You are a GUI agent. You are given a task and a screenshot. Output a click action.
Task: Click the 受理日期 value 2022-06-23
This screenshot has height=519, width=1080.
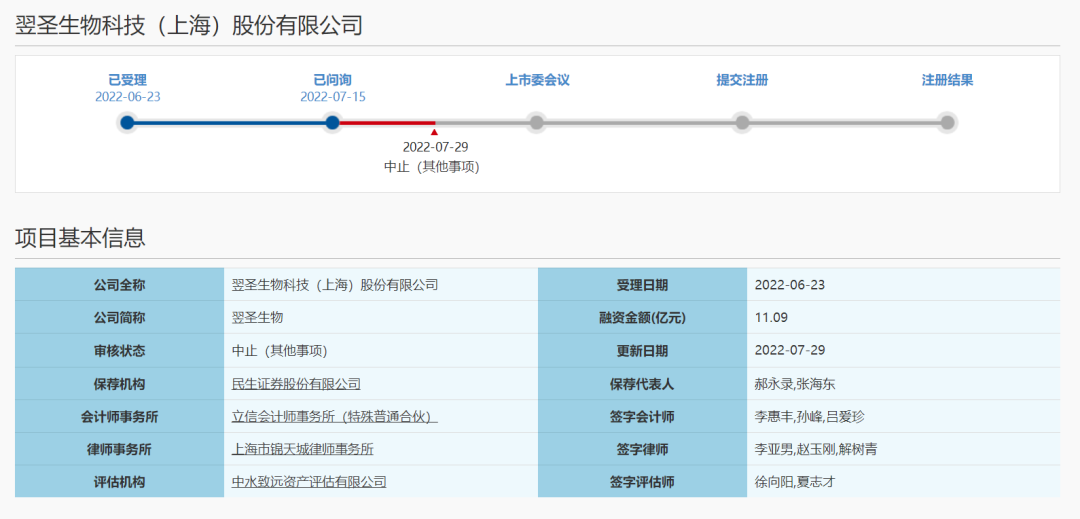[790, 285]
